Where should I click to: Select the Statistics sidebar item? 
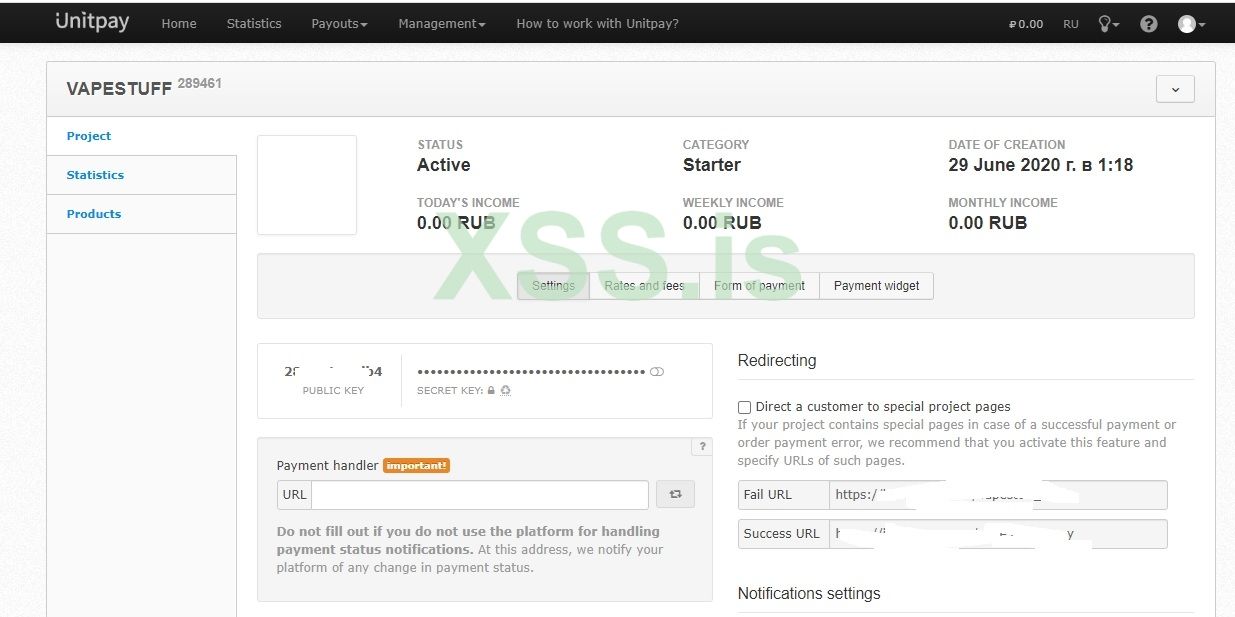tap(141, 175)
